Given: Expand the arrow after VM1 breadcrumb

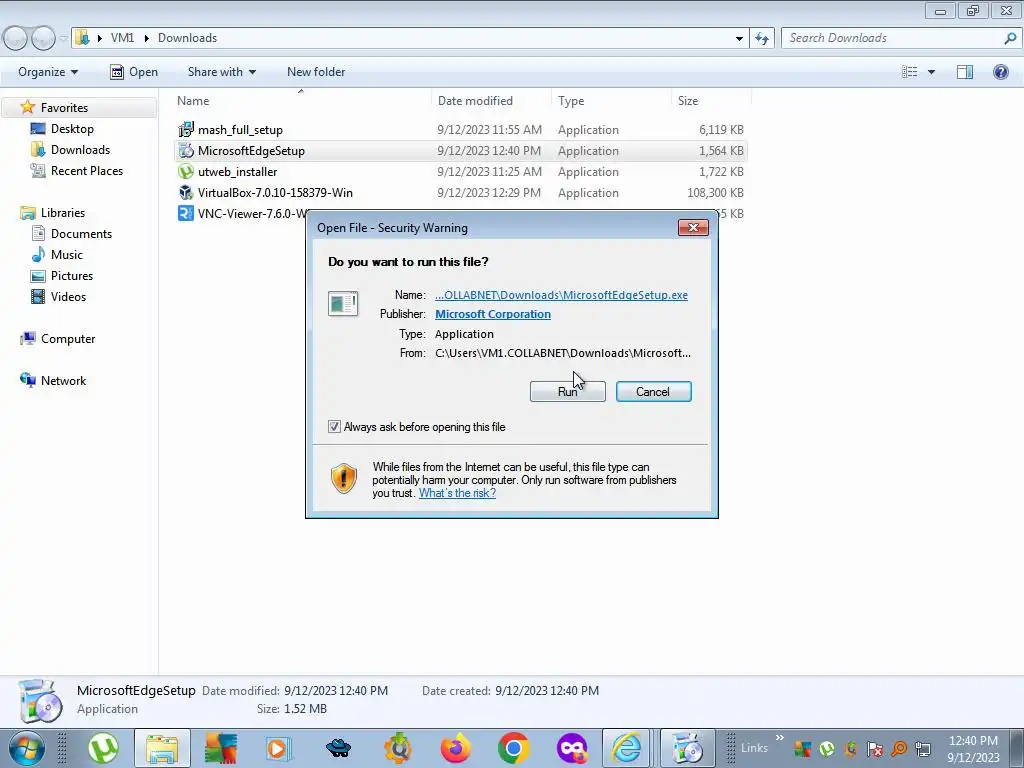Looking at the screenshot, I should tap(145, 38).
